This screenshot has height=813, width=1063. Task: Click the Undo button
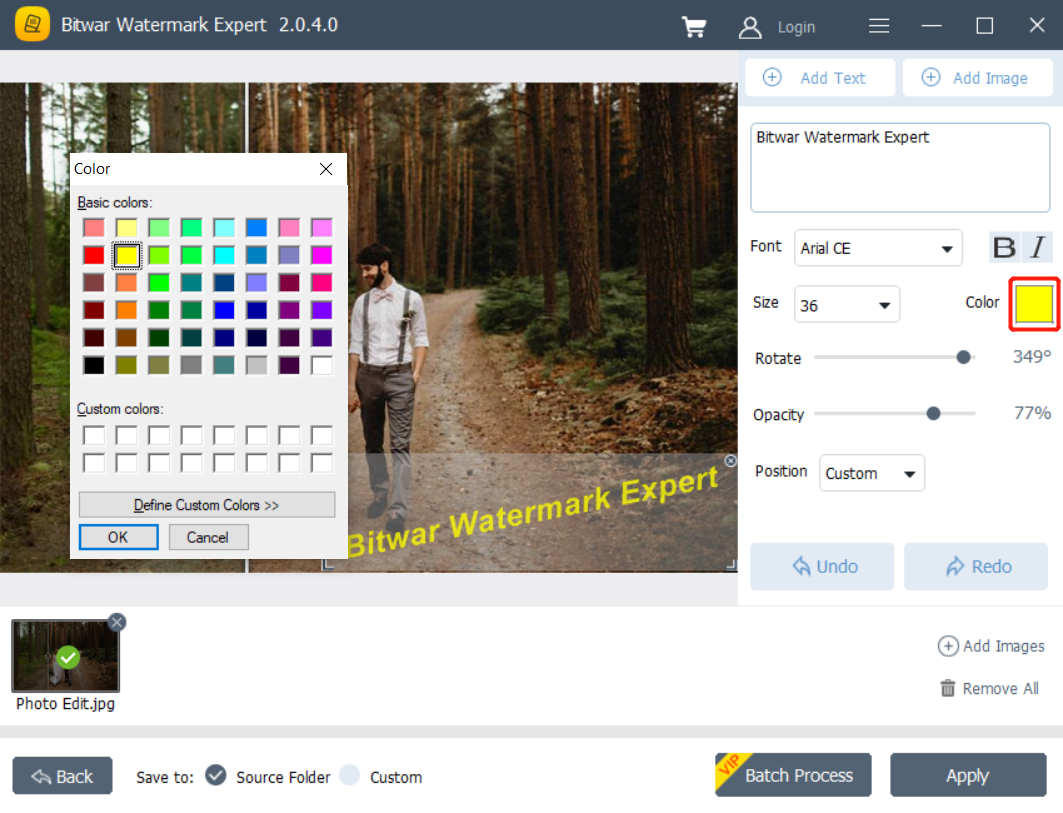click(x=822, y=566)
